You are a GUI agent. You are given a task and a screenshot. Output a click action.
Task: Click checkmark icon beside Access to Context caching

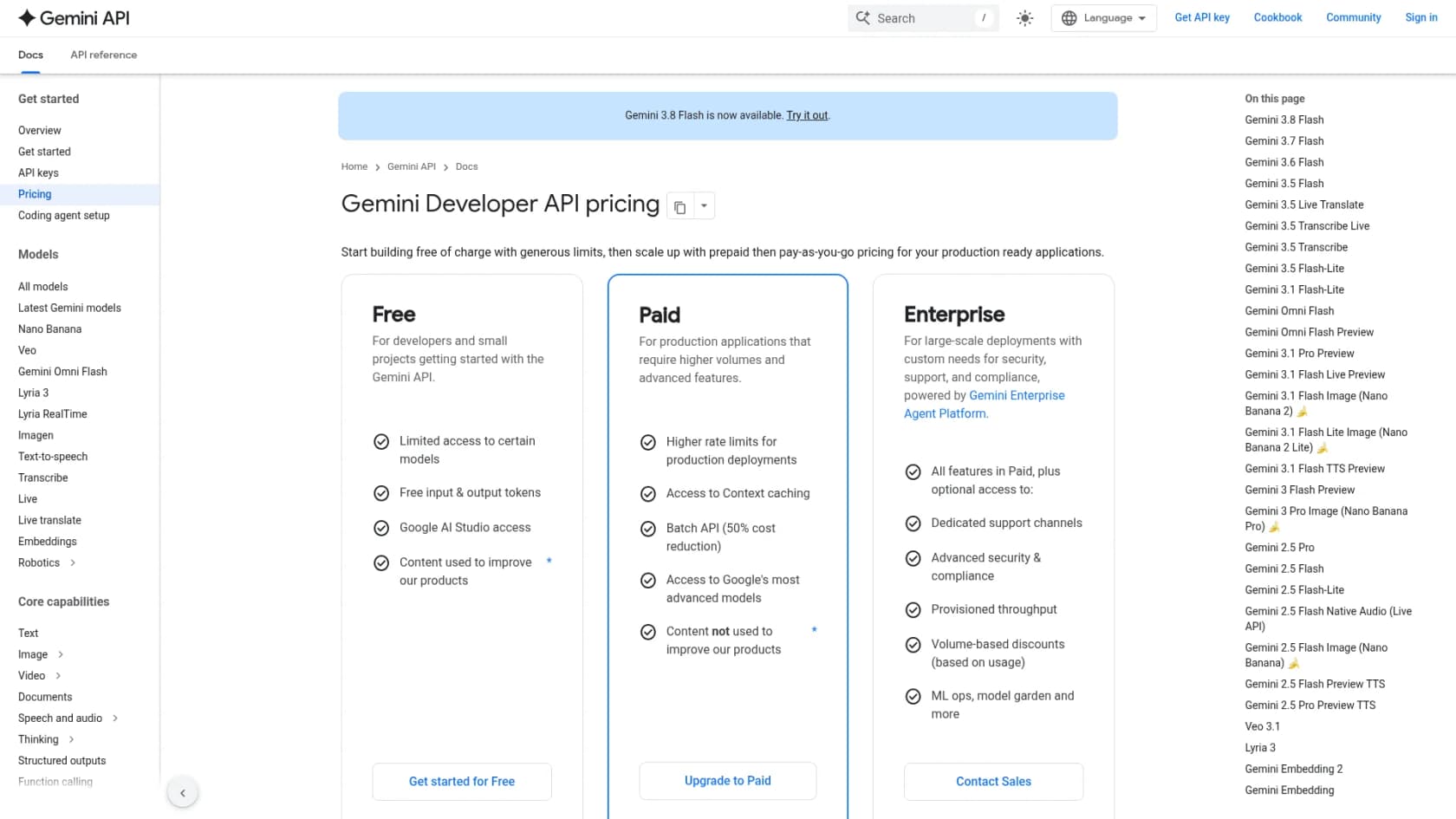[x=647, y=494]
